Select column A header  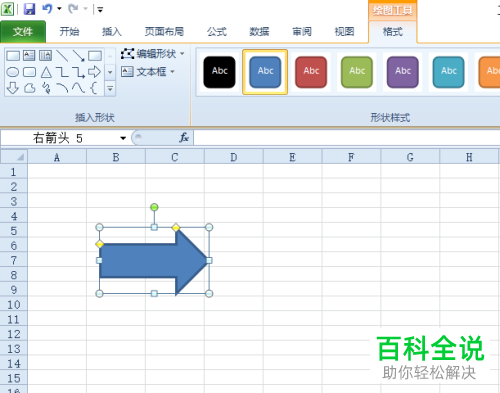point(57,157)
